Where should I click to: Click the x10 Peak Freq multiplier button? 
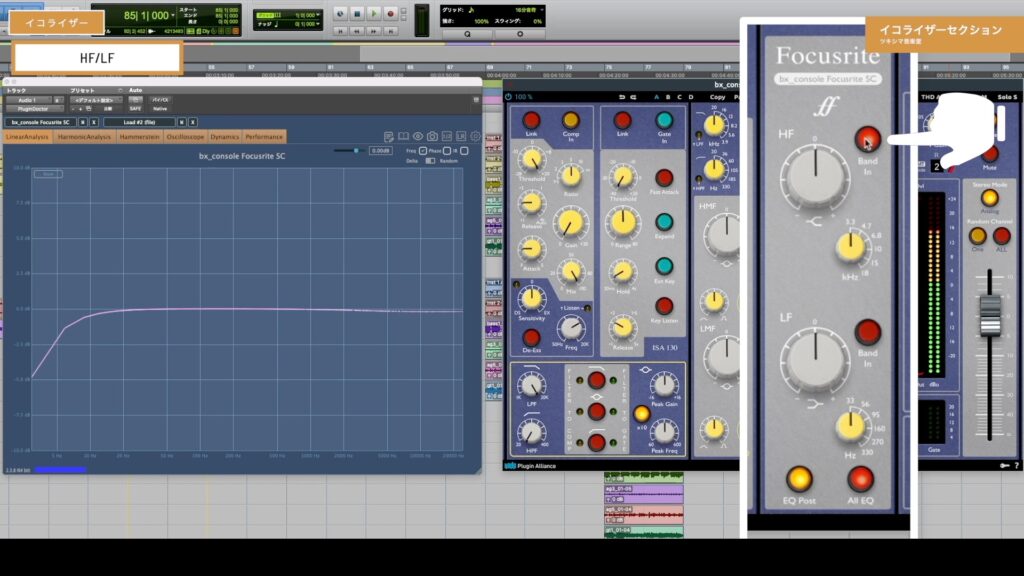click(x=641, y=413)
